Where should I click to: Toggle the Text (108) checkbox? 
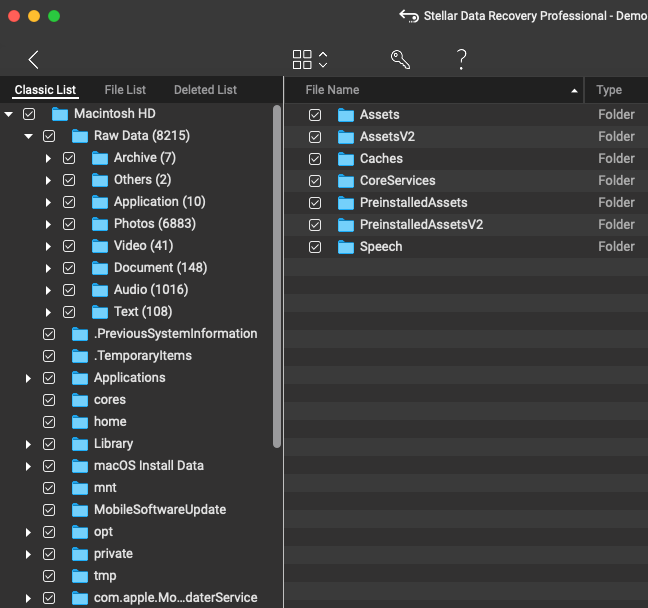point(69,312)
